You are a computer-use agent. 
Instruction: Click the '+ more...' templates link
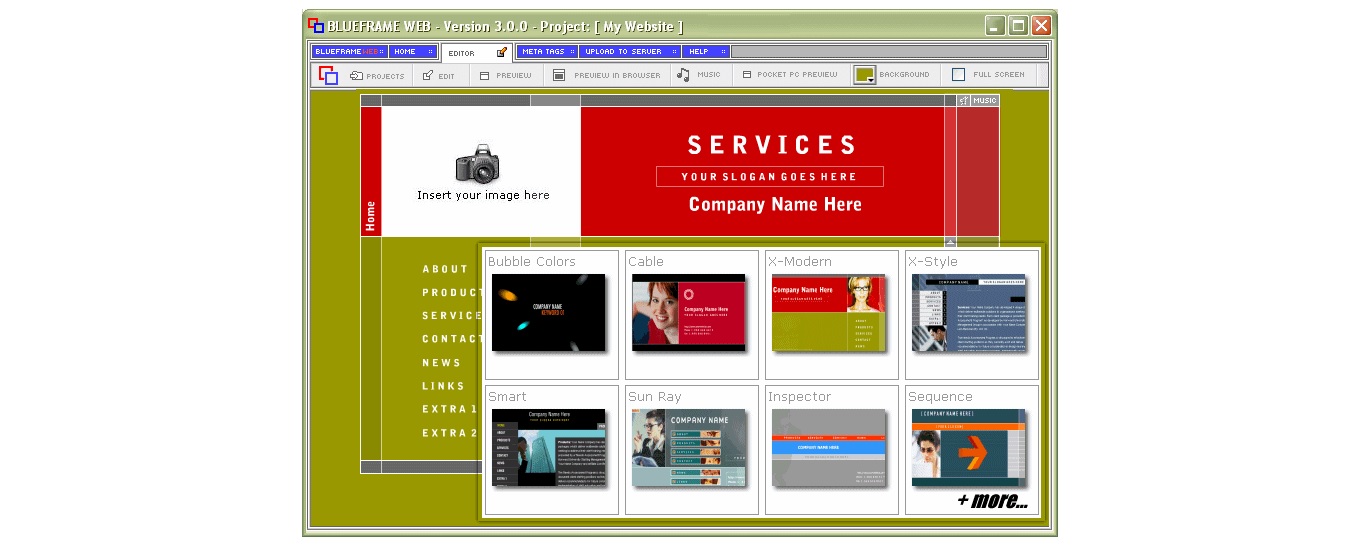[991, 501]
